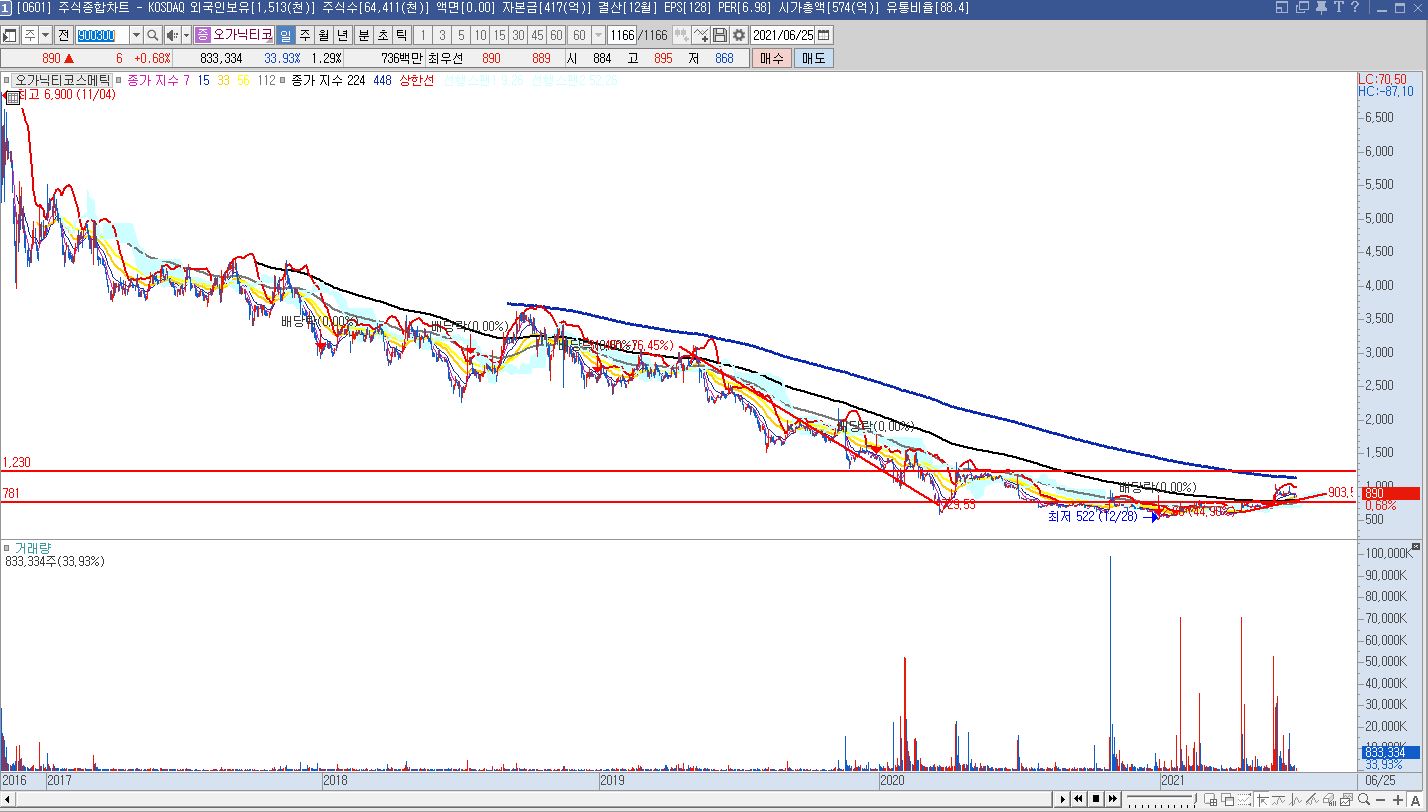This screenshot has width=1428, height=812.
Task: Click the duplicate window icon in title bar
Action: tap(1302, 7)
